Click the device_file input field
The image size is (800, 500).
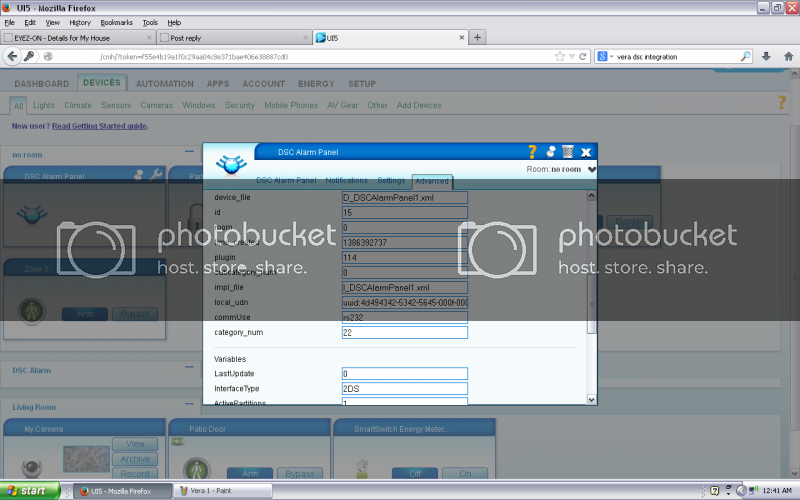pyautogui.click(x=405, y=197)
